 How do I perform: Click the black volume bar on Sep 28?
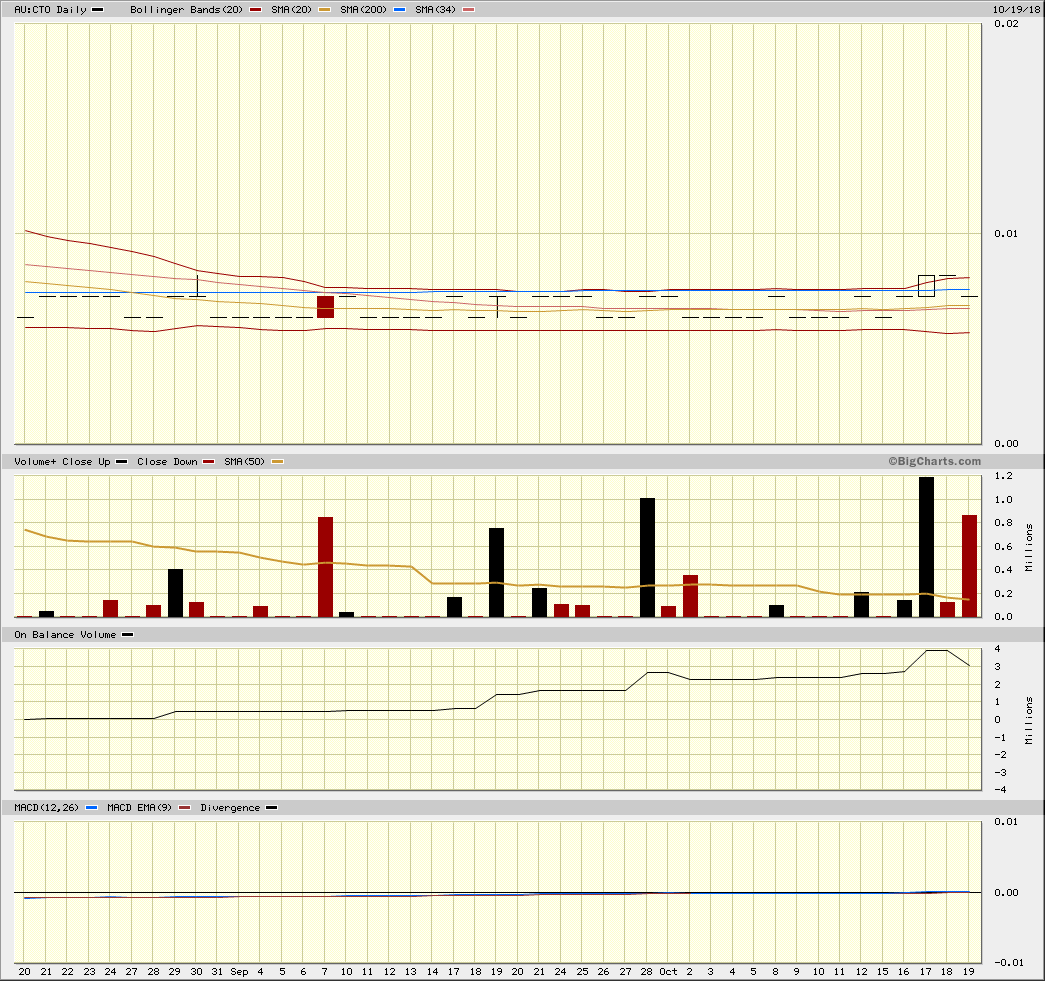click(647, 557)
